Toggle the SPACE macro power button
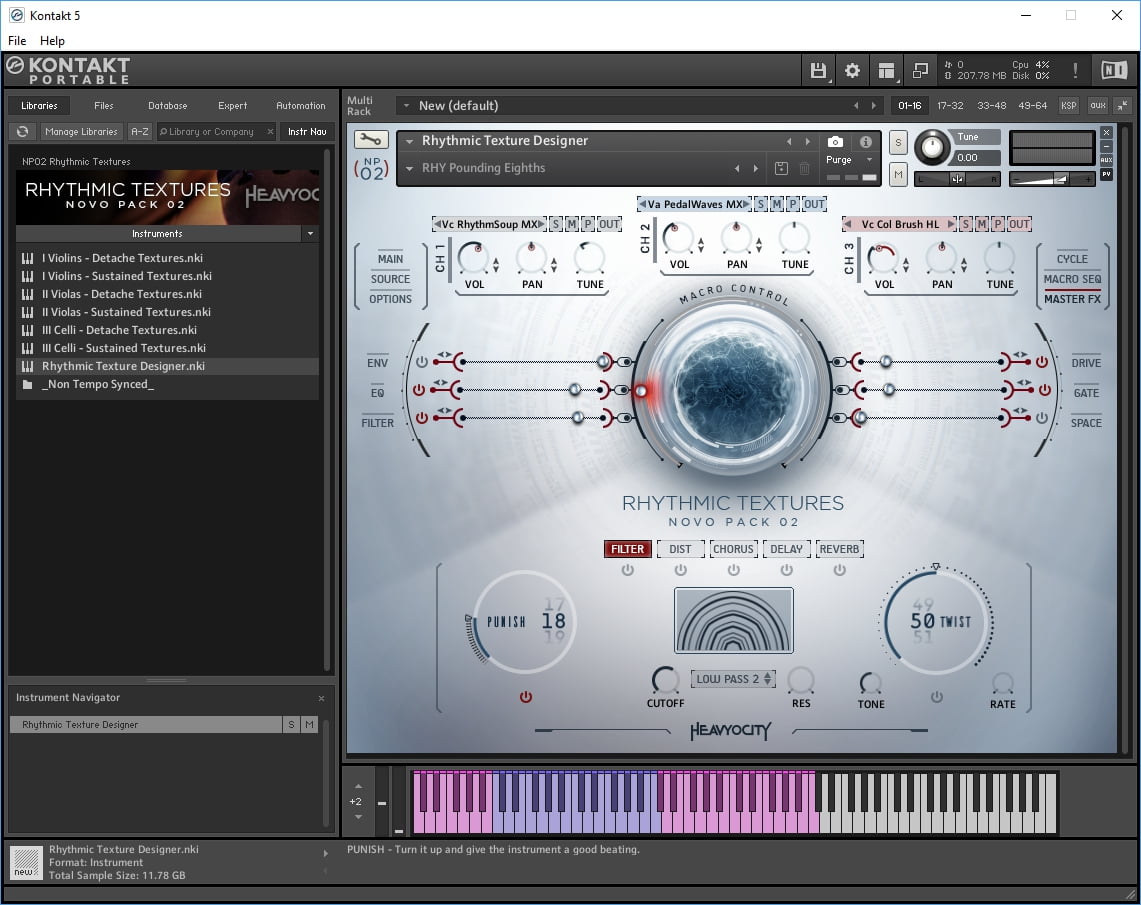 [1042, 418]
